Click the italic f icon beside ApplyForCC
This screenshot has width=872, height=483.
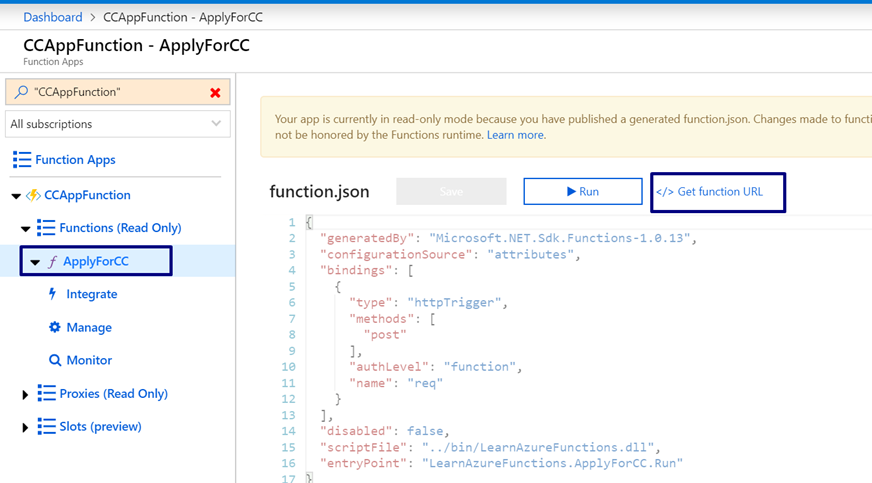tap(52, 261)
